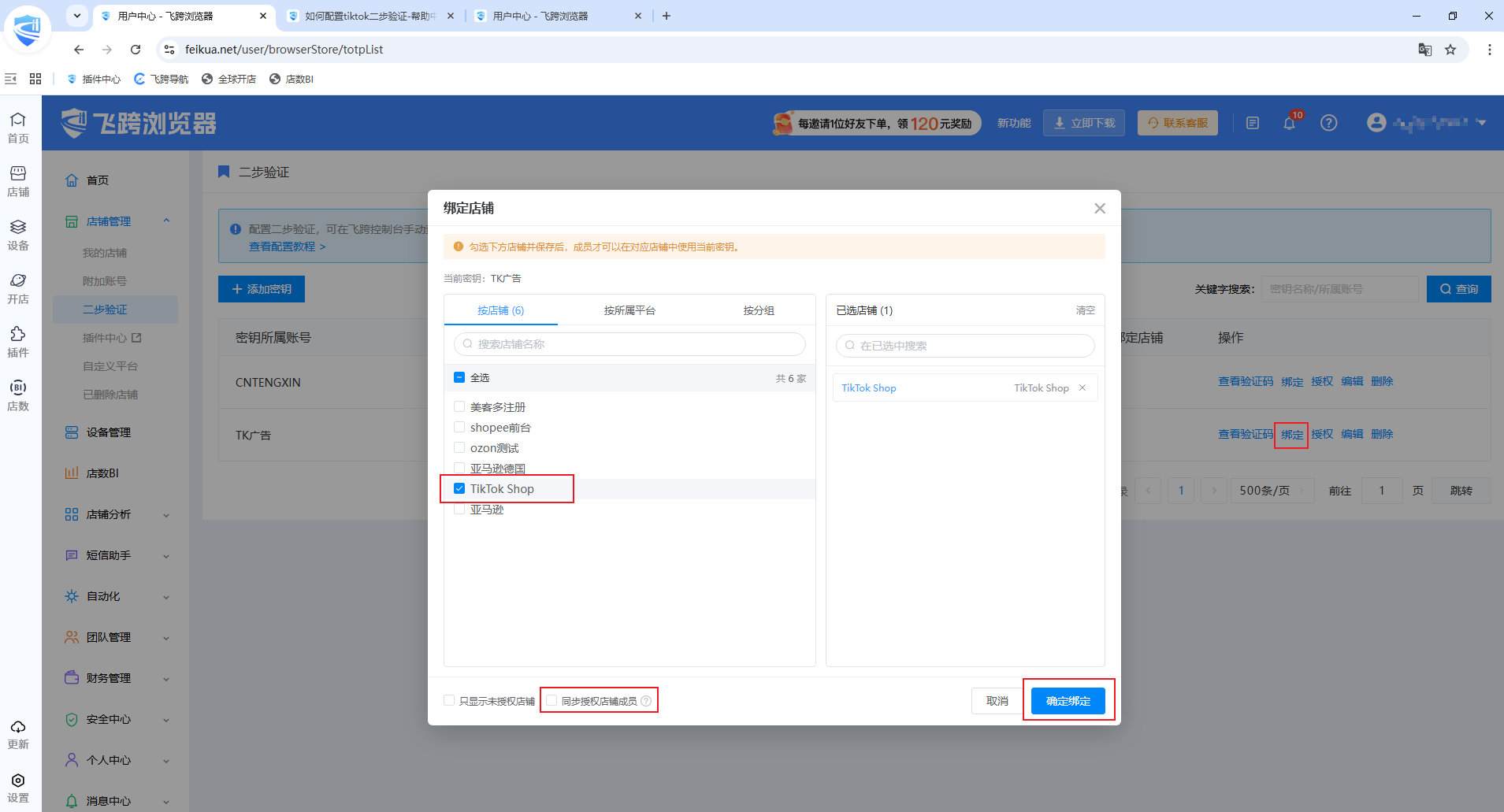1504x812 pixels.
Task: Switch to the 按店铺 (6) tab
Action: [501, 310]
